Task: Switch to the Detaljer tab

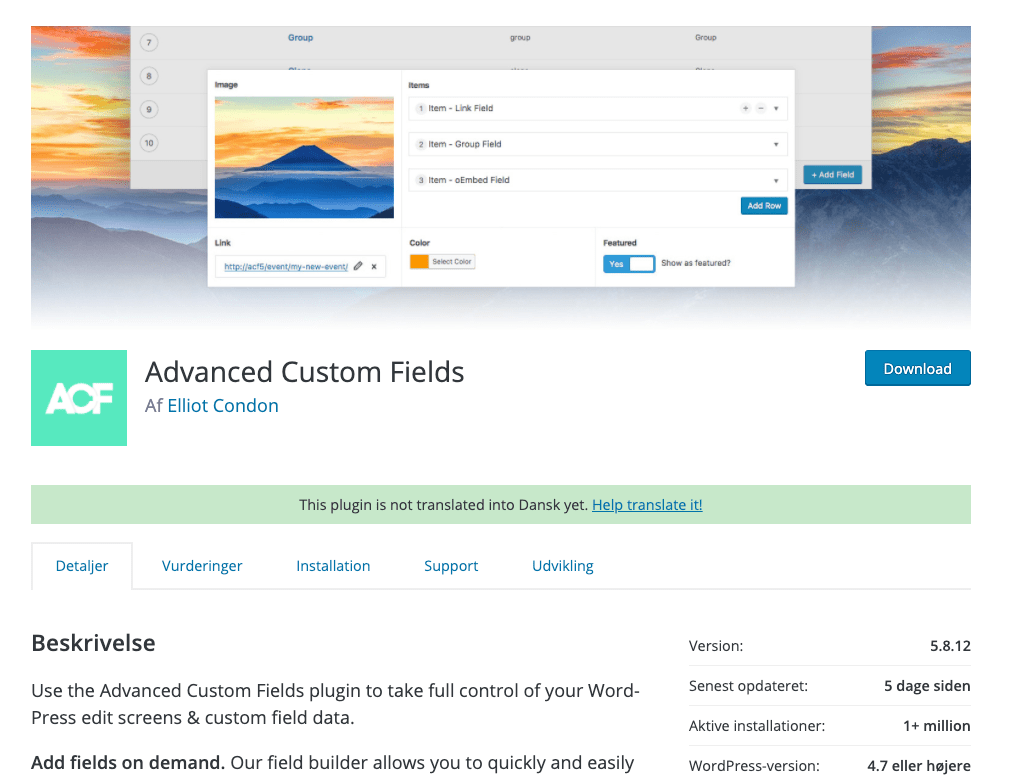Action: click(81, 566)
